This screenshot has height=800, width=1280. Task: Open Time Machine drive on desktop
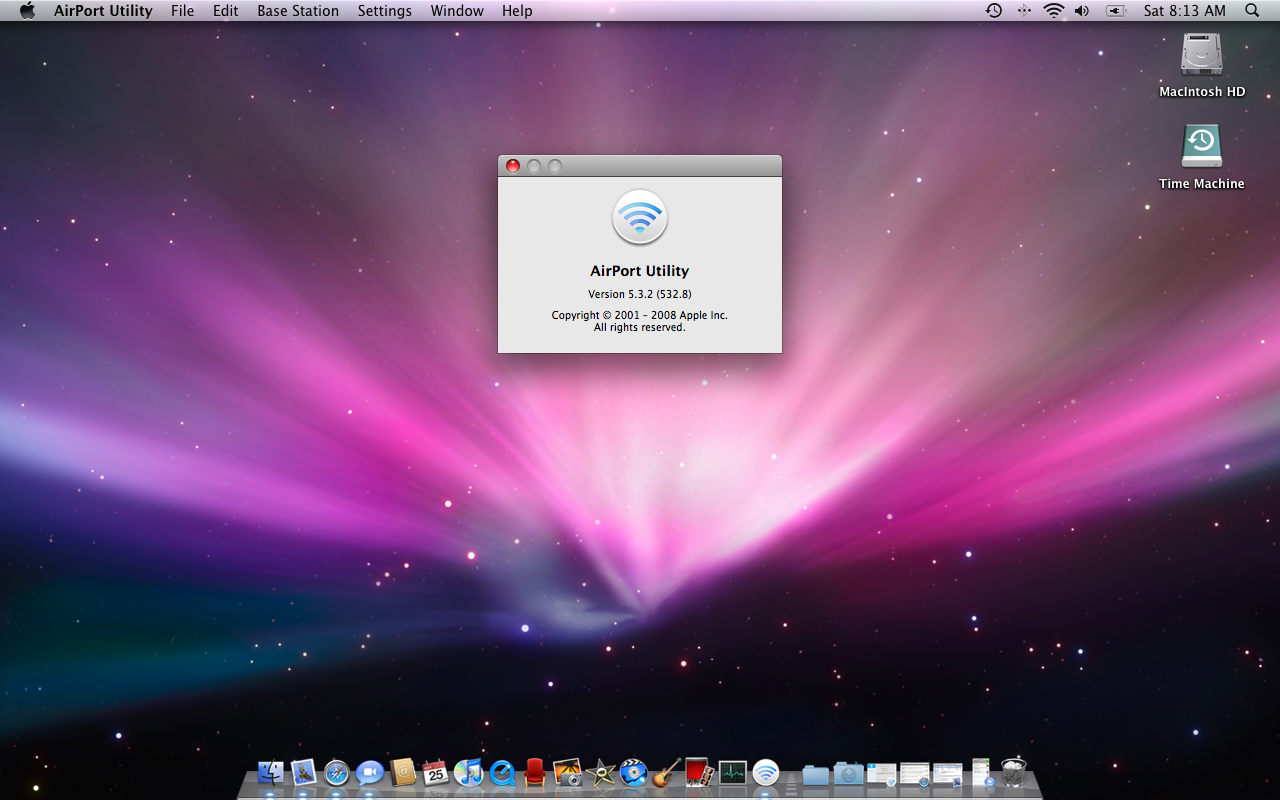[1202, 146]
